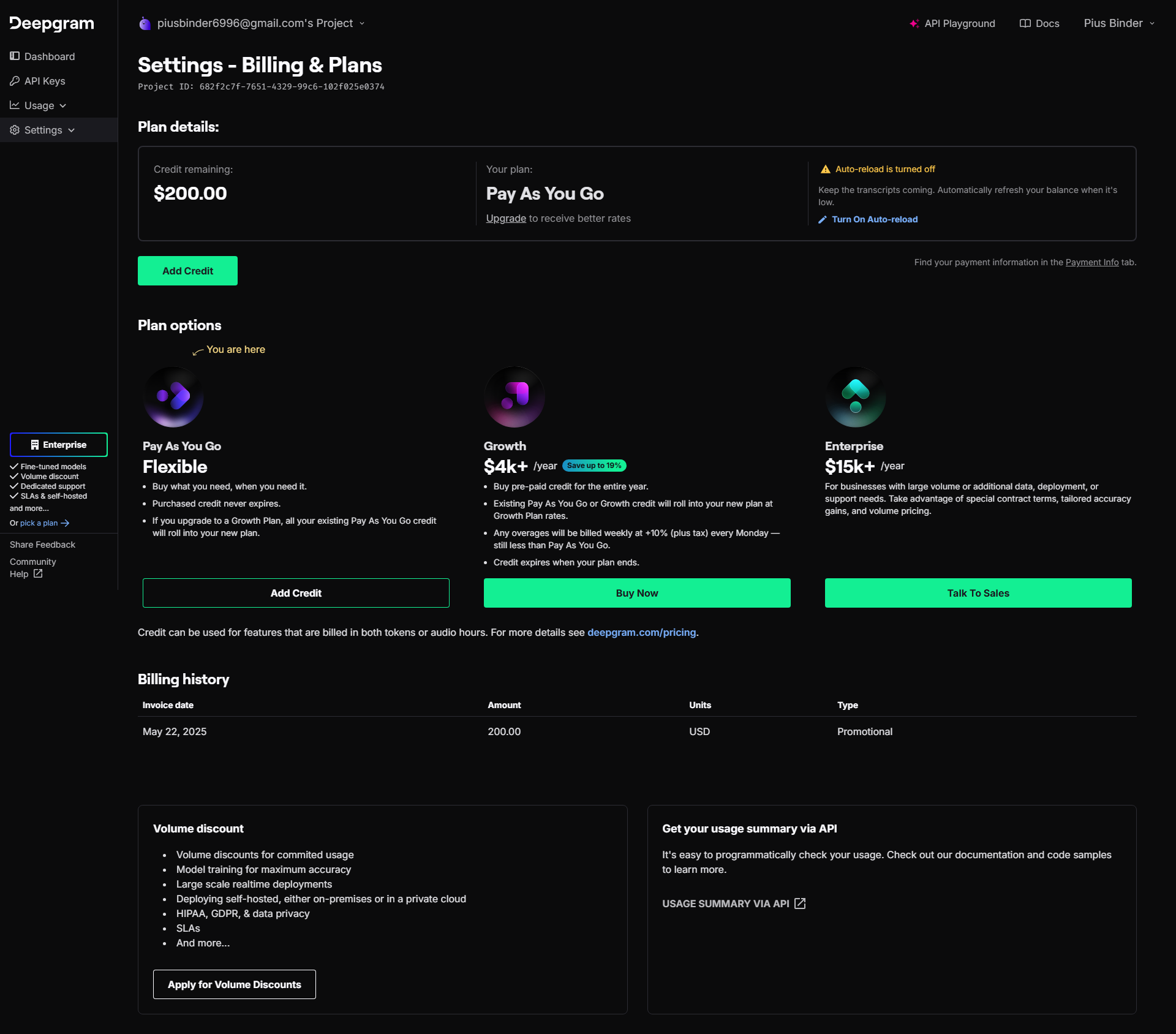Click the Enterprise plan teal icon
The width and height of the screenshot is (1176, 1034).
pyautogui.click(x=856, y=397)
